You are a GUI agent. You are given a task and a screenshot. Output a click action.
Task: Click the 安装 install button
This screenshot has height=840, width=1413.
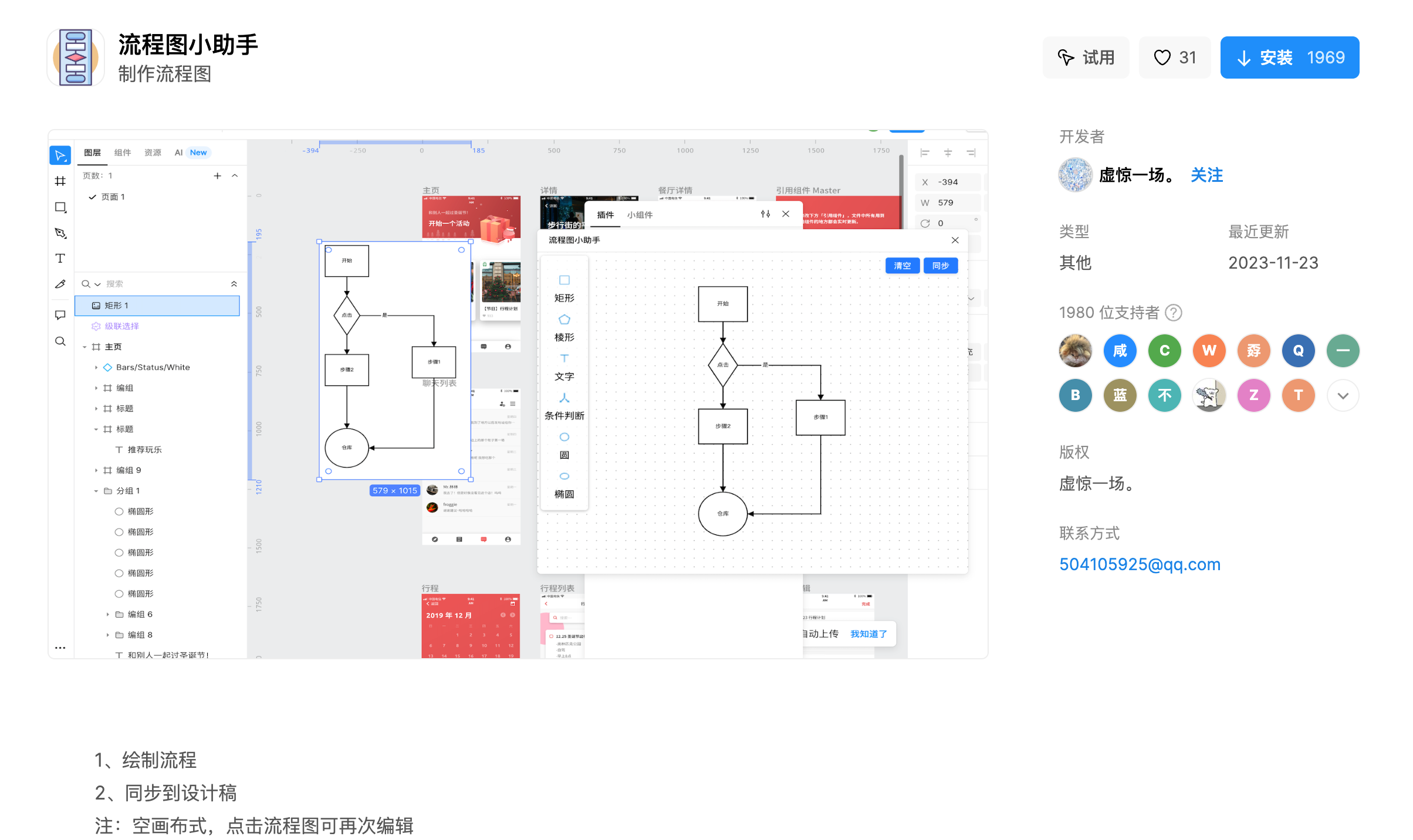pos(1289,57)
